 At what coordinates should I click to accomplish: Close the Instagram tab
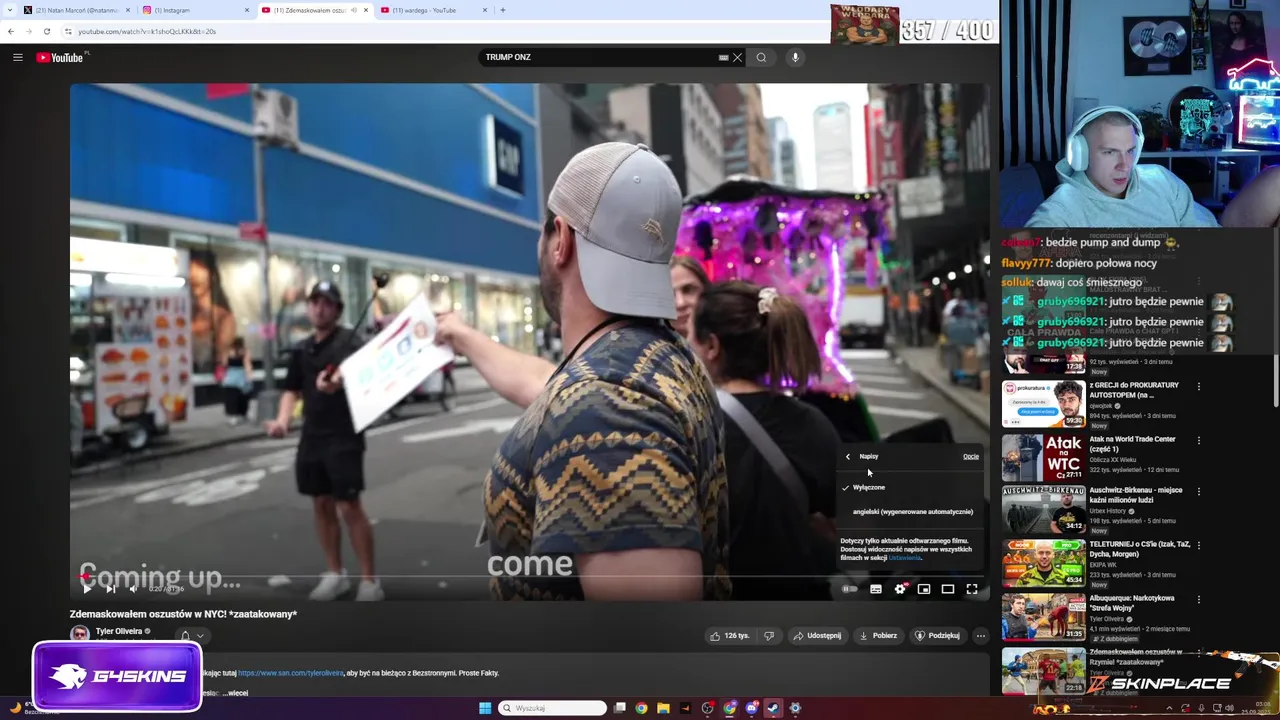click(247, 10)
